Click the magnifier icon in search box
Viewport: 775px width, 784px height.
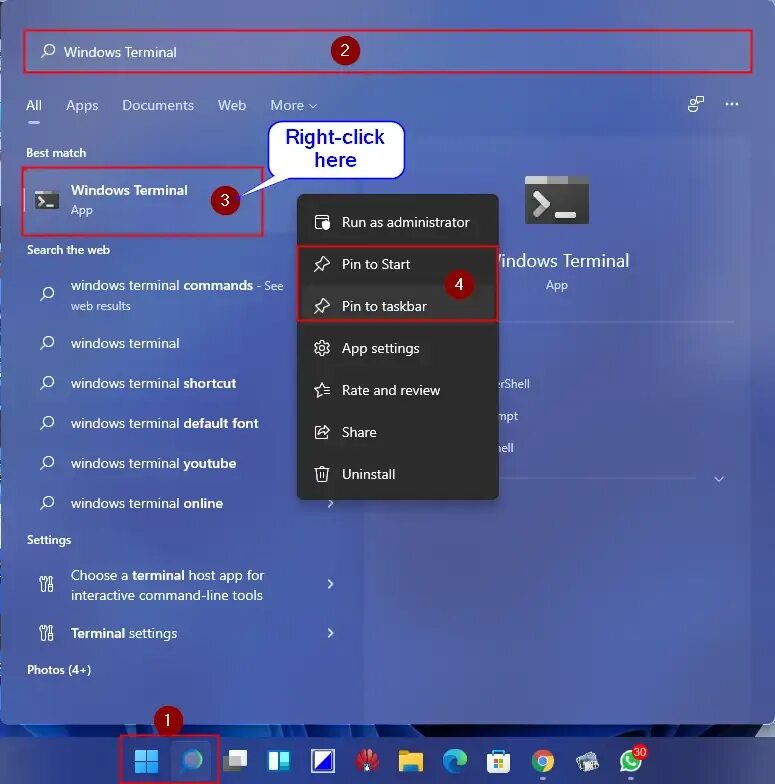click(48, 52)
